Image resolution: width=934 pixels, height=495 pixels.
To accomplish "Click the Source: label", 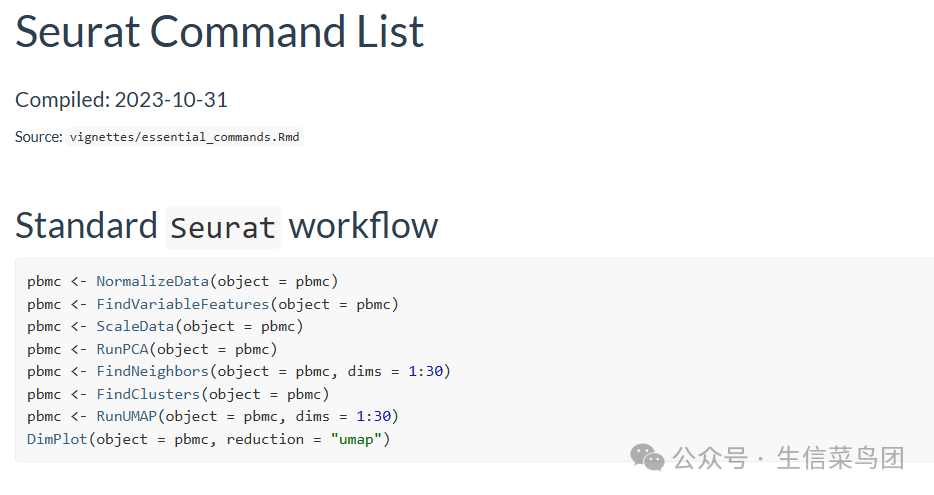I will point(39,137).
